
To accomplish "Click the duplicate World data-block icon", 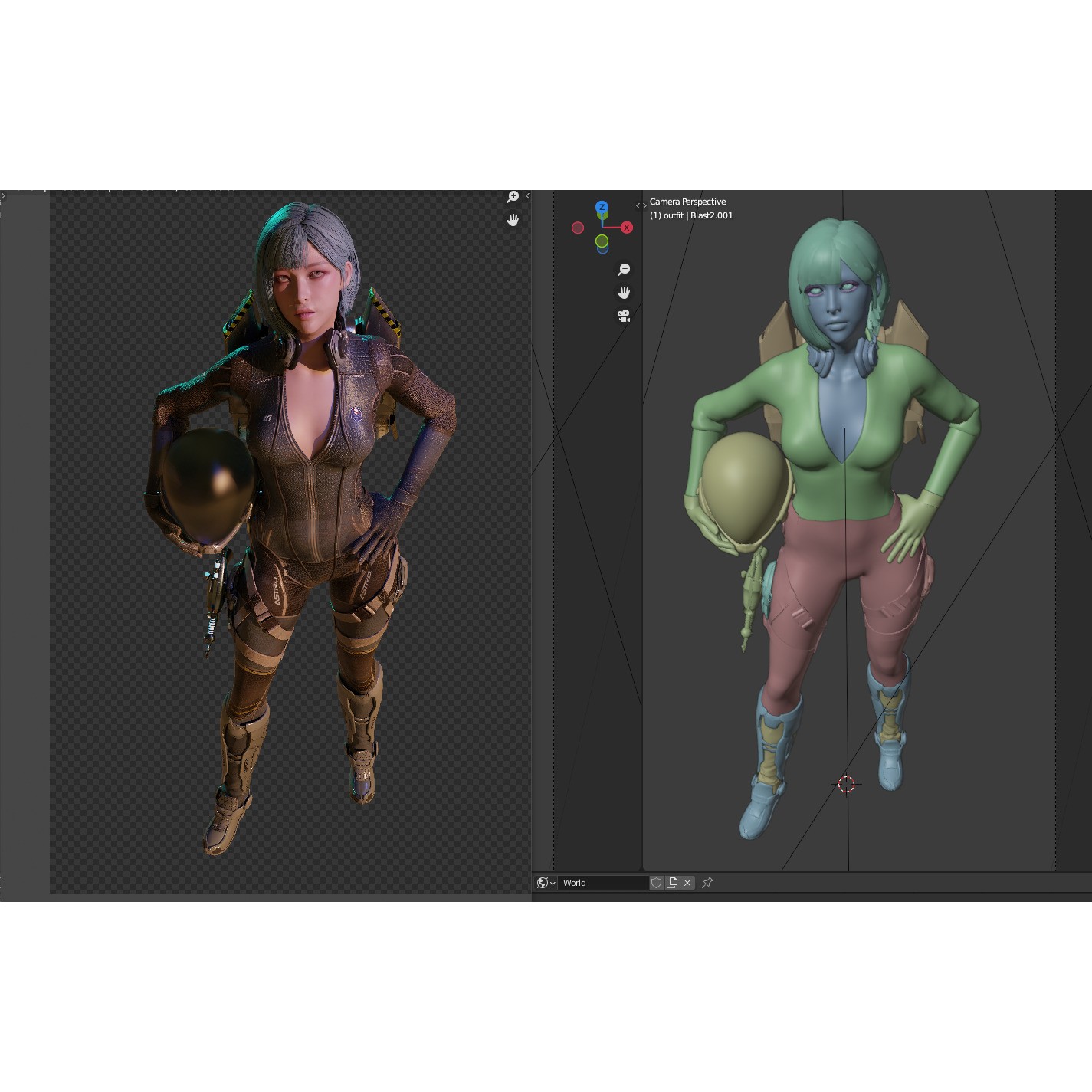I will [671, 882].
